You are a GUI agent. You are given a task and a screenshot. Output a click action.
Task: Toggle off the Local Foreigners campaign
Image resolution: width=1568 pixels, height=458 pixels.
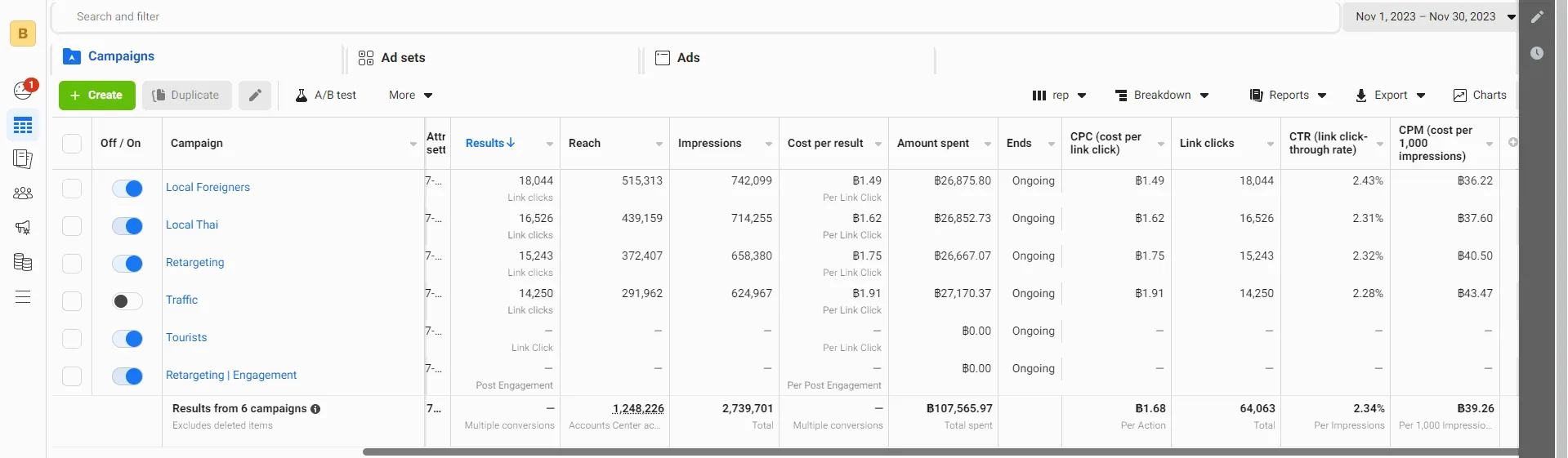(x=127, y=189)
